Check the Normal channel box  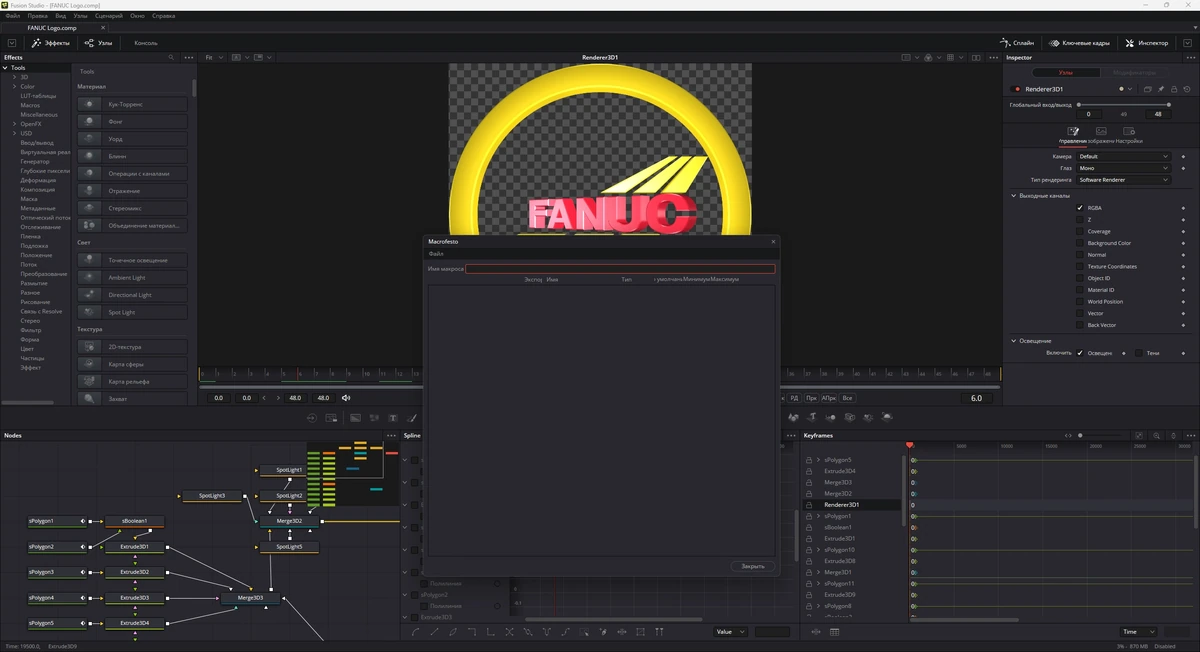(x=1080, y=255)
